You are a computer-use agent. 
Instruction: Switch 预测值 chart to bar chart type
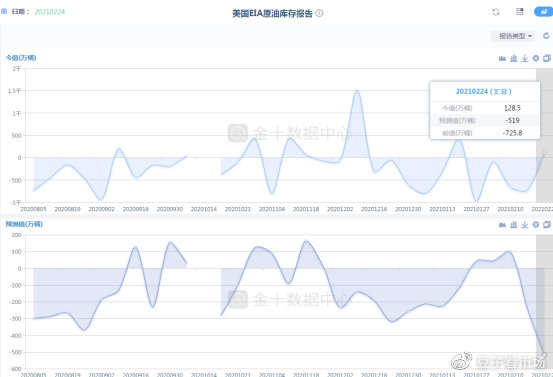click(503, 225)
